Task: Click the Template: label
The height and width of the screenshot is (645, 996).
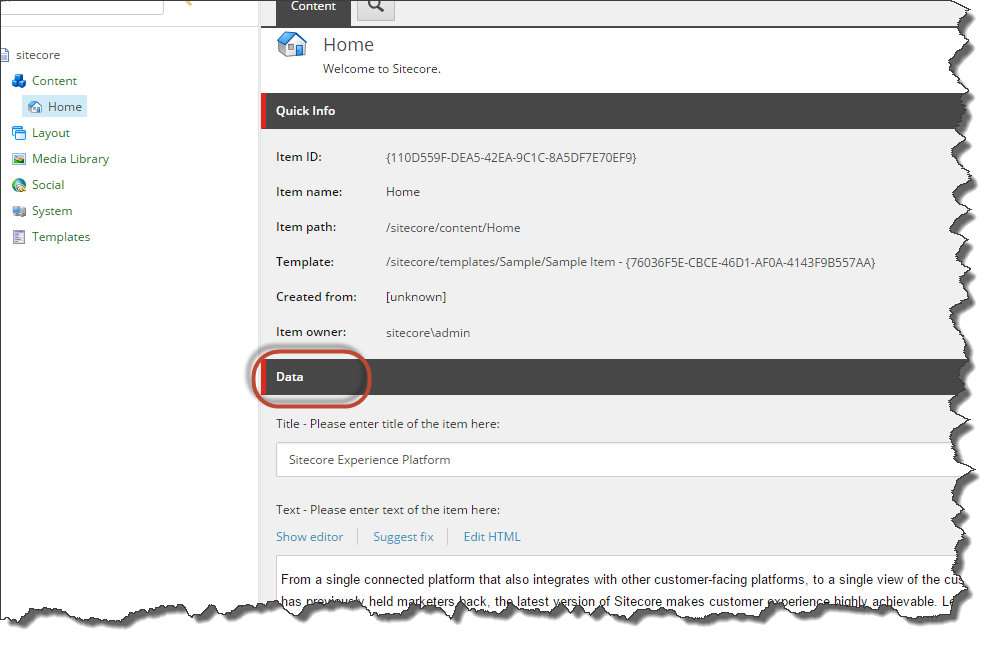Action: 305,262
